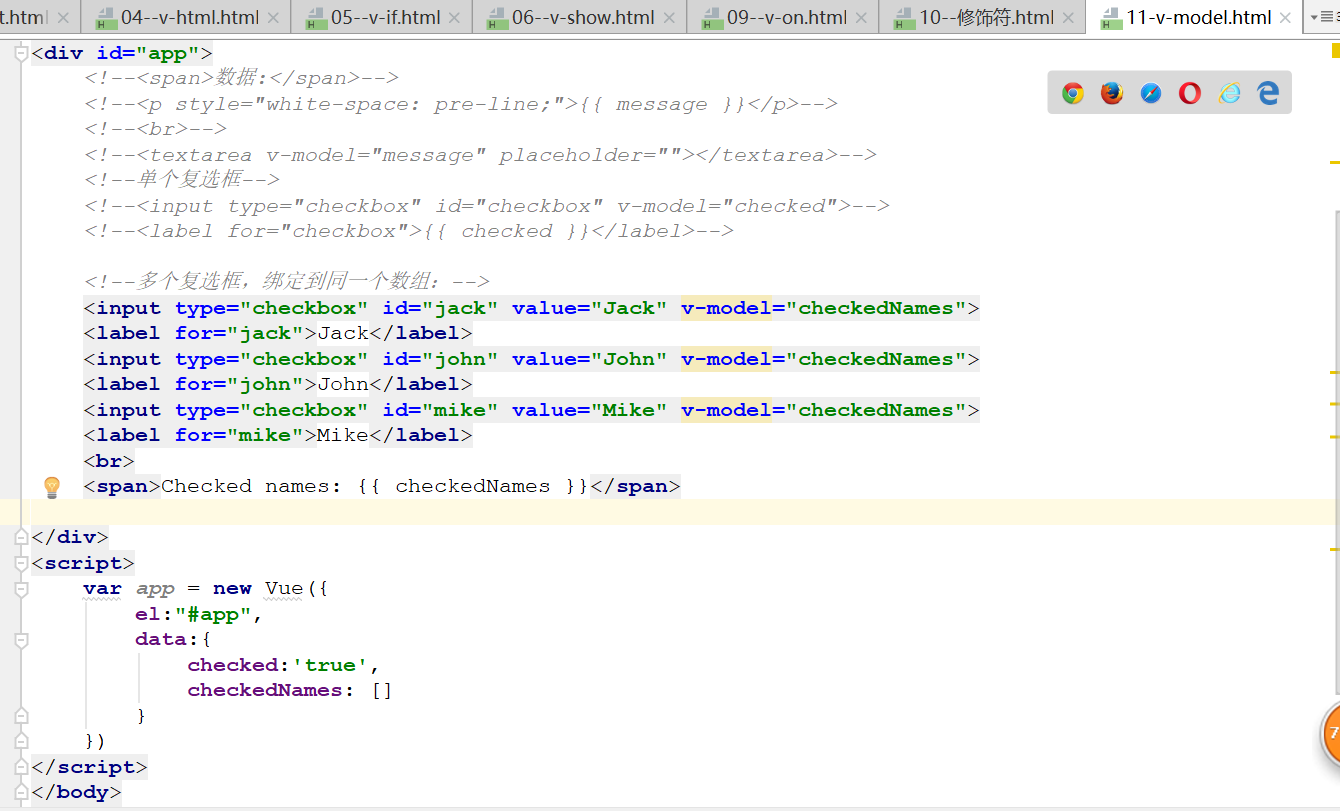The height and width of the screenshot is (811, 1340).
Task: Collapse the div id="app" block
Action: (20, 54)
